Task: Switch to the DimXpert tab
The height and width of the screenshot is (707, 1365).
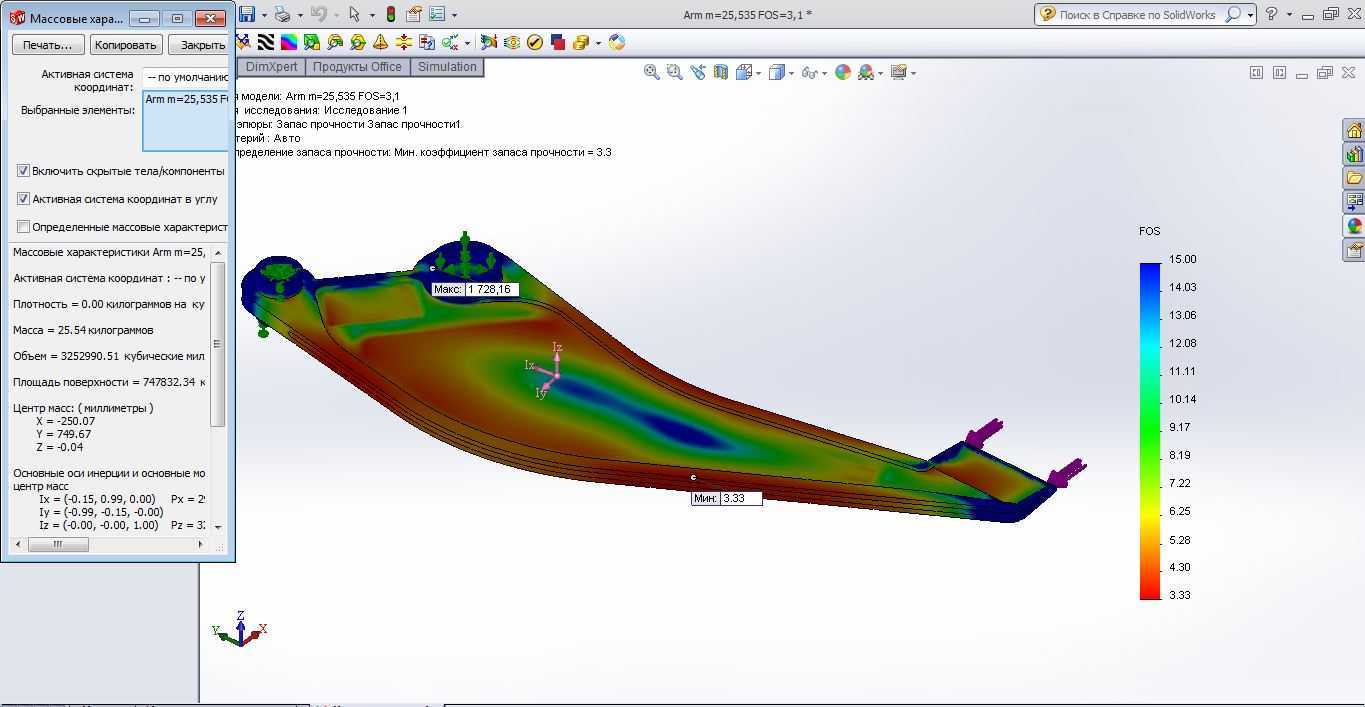Action: (273, 67)
